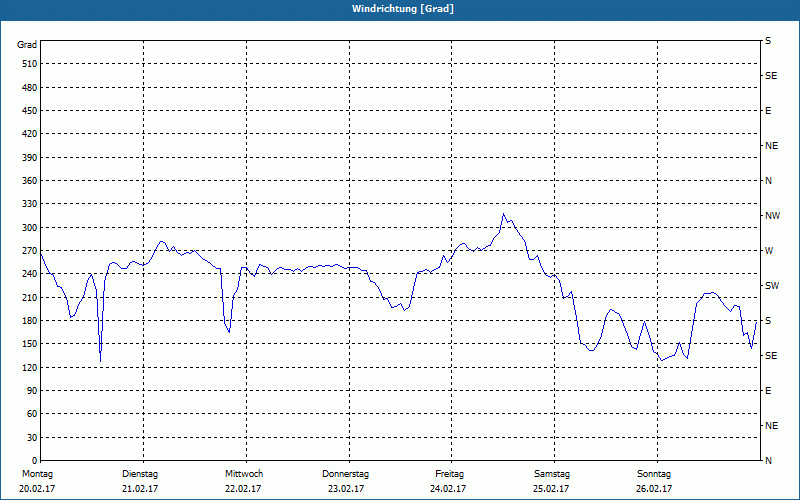The height and width of the screenshot is (500, 800).
Task: Click the date 25.02.17
Action: (x=552, y=489)
